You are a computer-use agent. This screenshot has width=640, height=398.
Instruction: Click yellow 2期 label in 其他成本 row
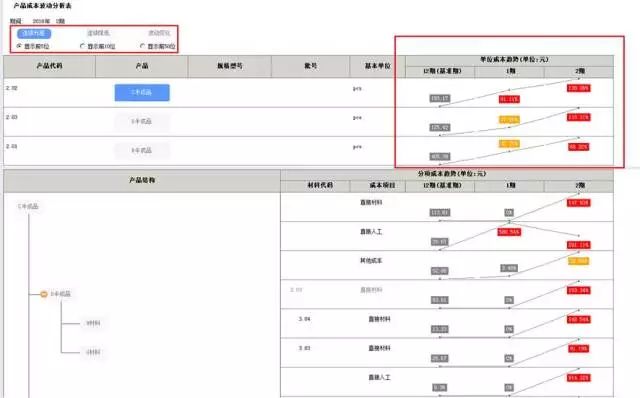[578, 261]
